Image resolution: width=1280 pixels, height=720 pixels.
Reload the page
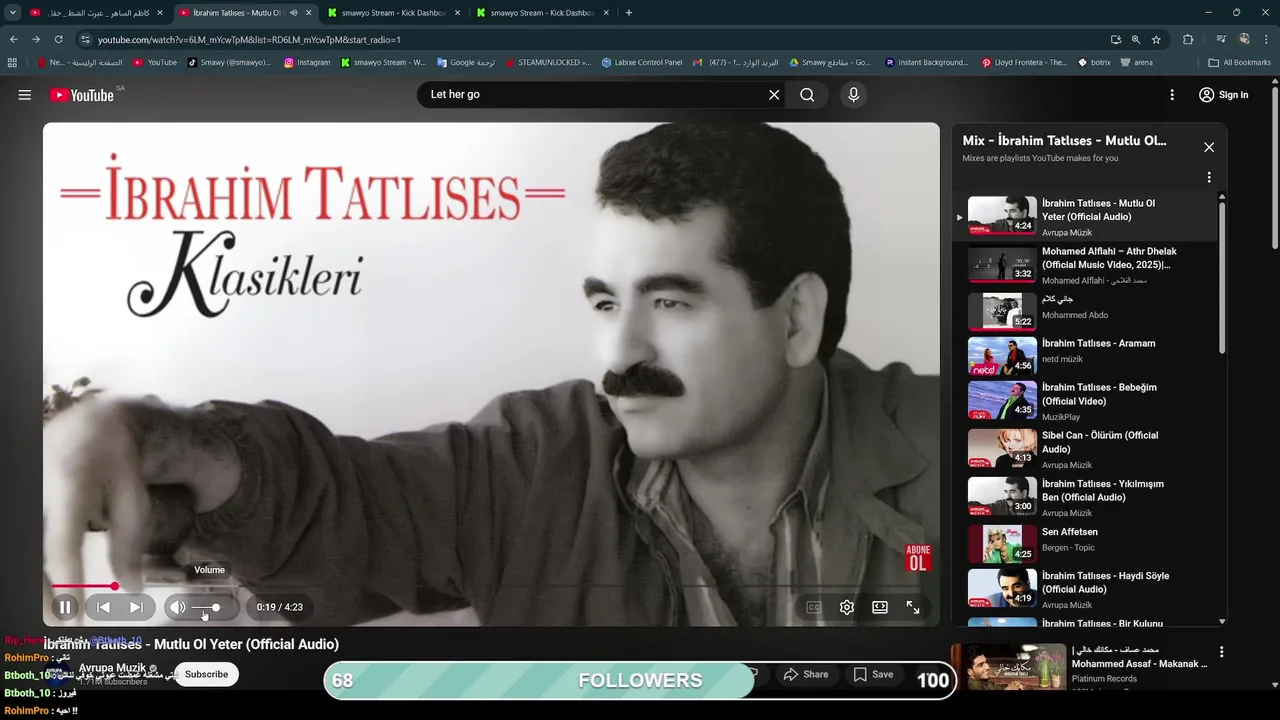pyautogui.click(x=58, y=39)
